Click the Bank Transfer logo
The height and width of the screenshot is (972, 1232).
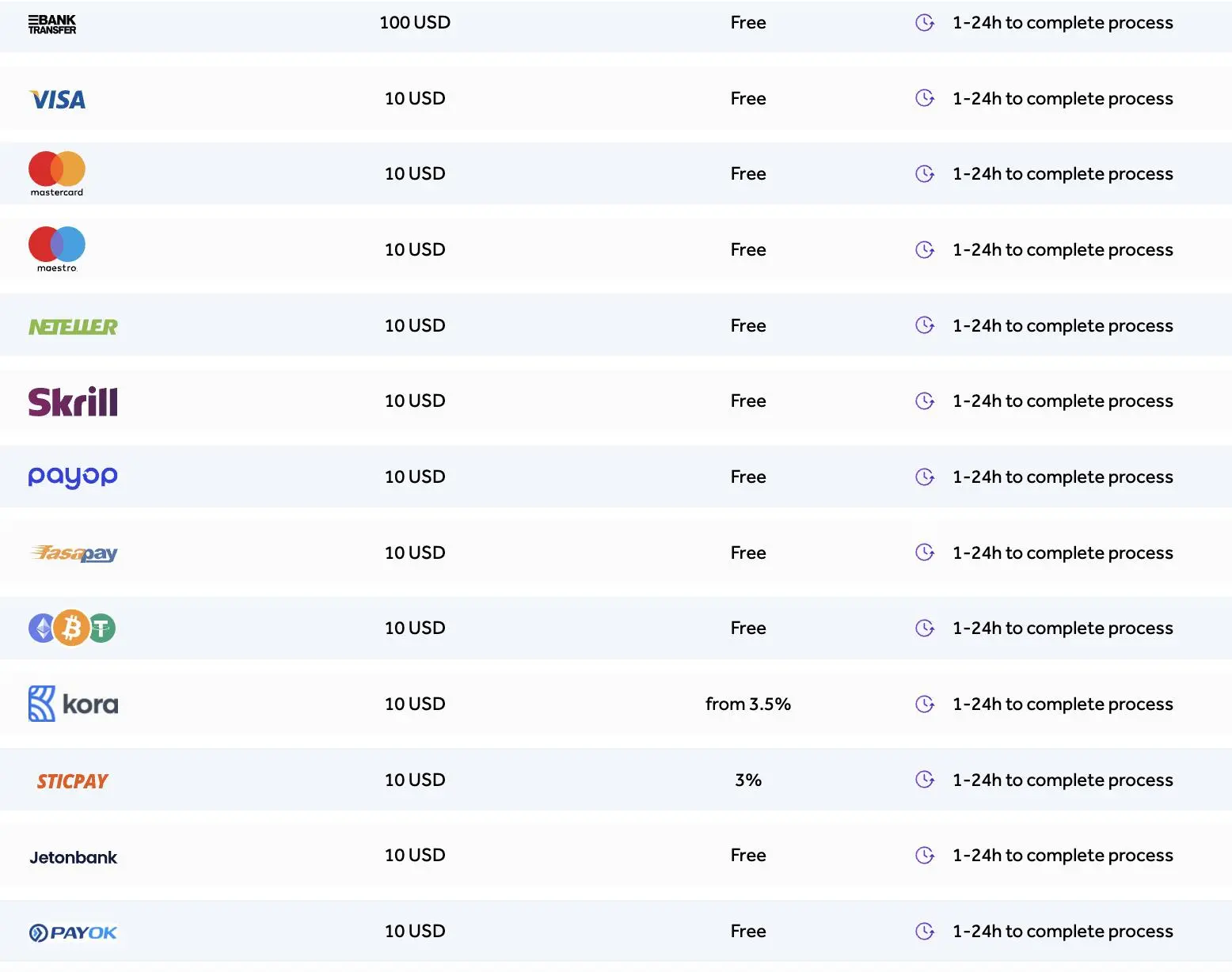[52, 25]
